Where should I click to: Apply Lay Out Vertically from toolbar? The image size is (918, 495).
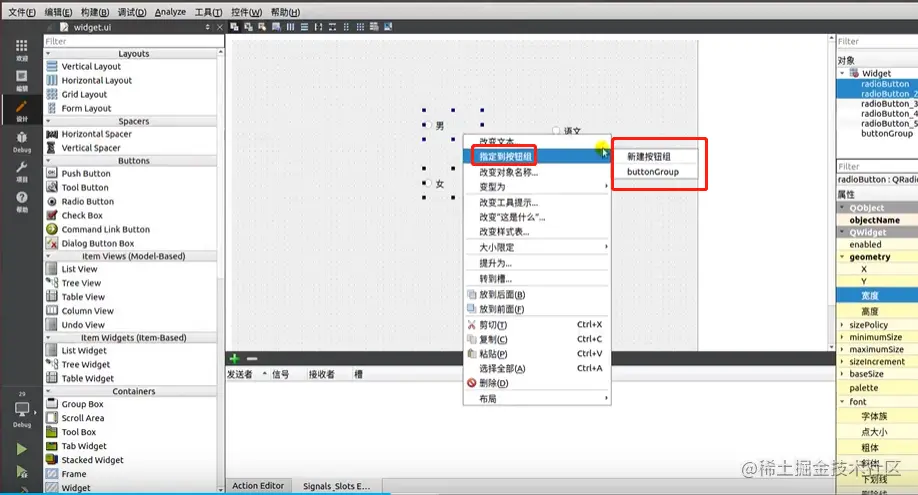(x=304, y=27)
